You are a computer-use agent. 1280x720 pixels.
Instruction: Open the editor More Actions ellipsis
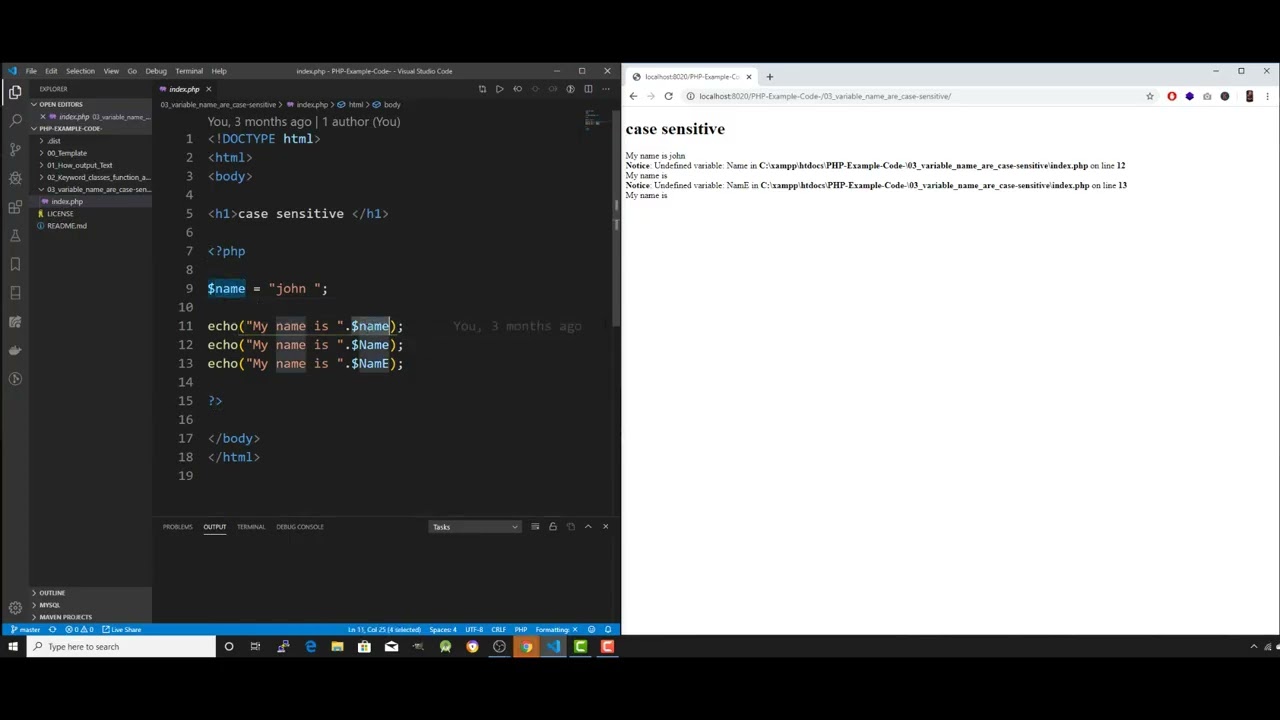[606, 89]
